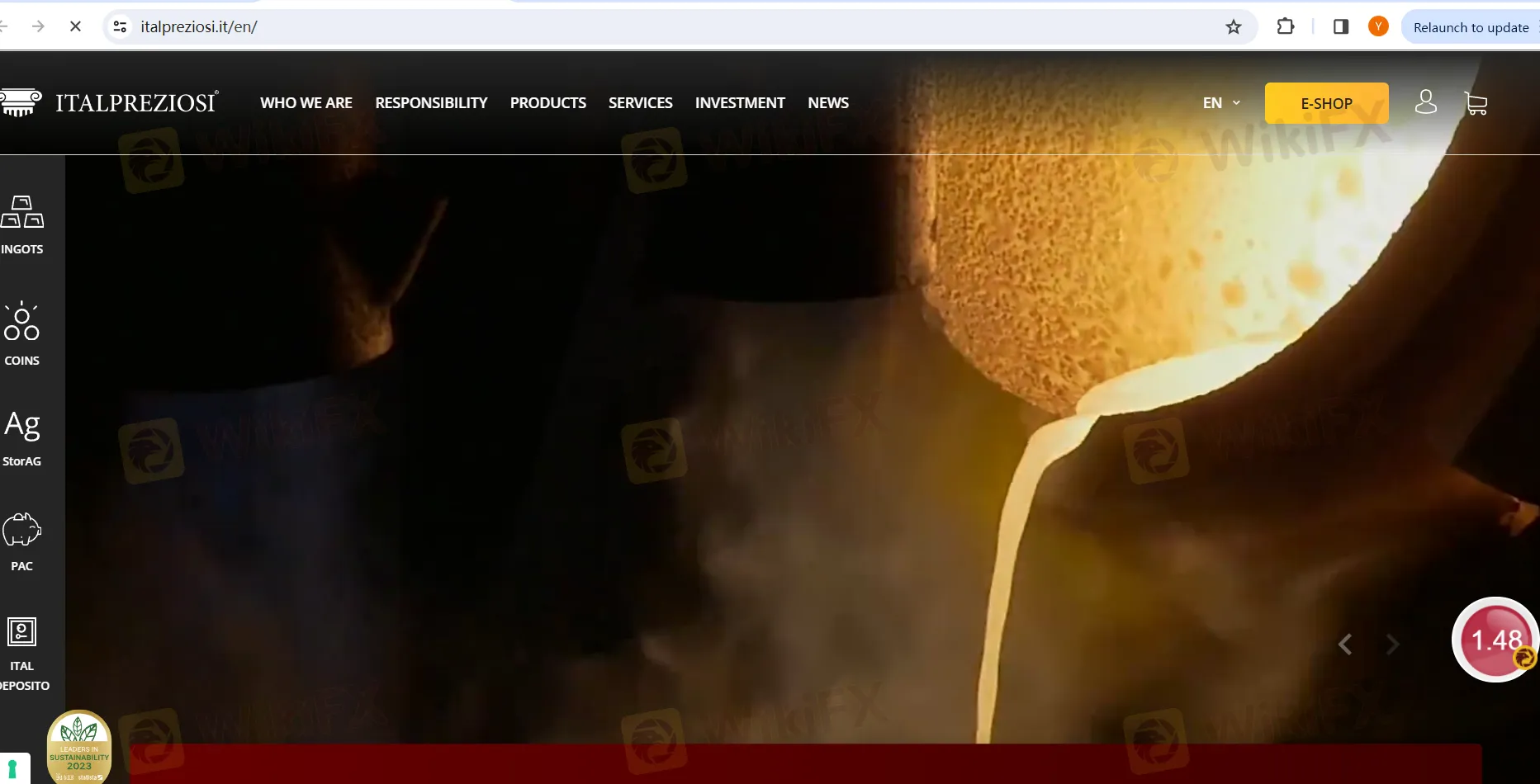Open the Who We Are menu
This screenshot has width=1540, height=784.
coord(306,103)
